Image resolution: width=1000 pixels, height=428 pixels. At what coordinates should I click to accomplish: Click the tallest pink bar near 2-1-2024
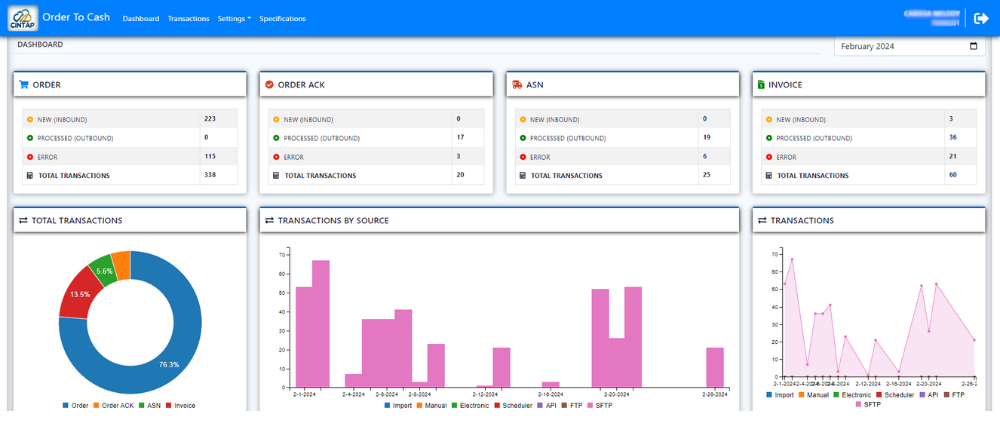321,323
